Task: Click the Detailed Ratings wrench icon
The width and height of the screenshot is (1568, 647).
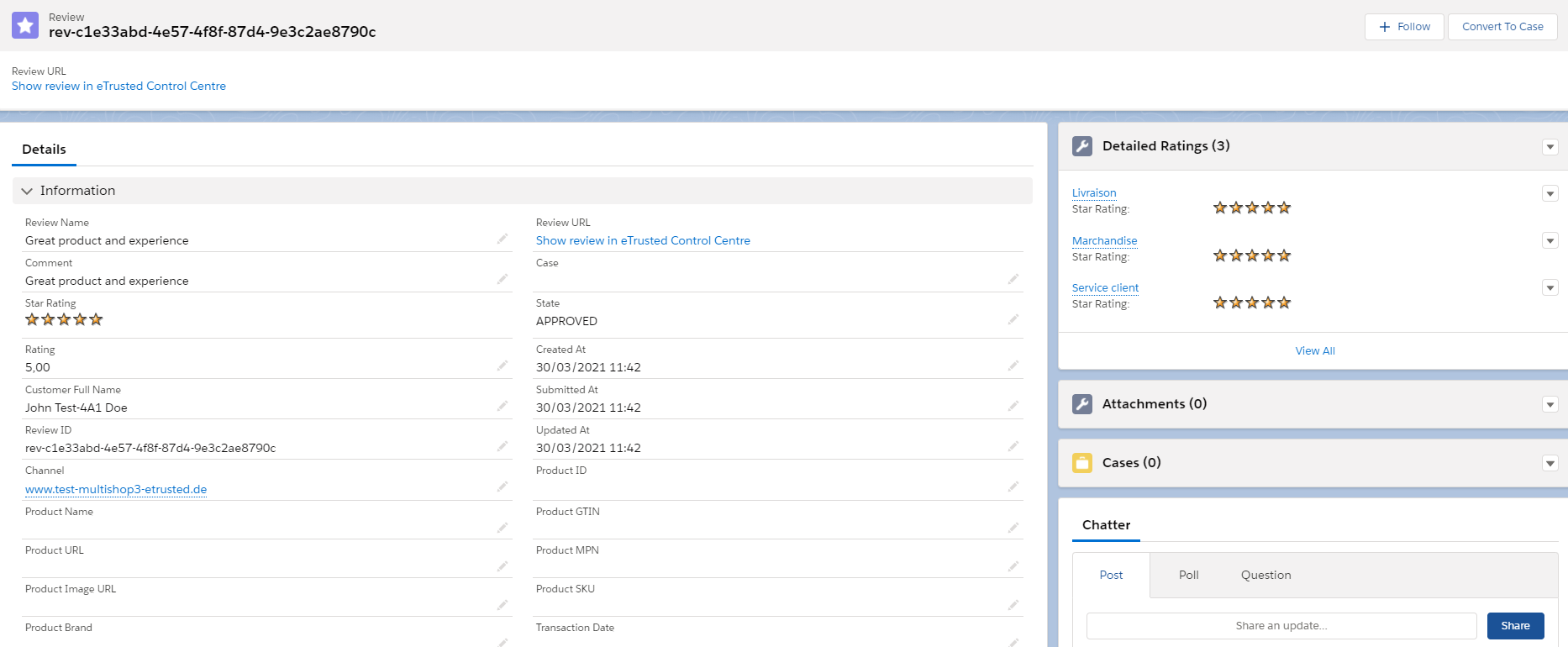Action: coord(1082,146)
